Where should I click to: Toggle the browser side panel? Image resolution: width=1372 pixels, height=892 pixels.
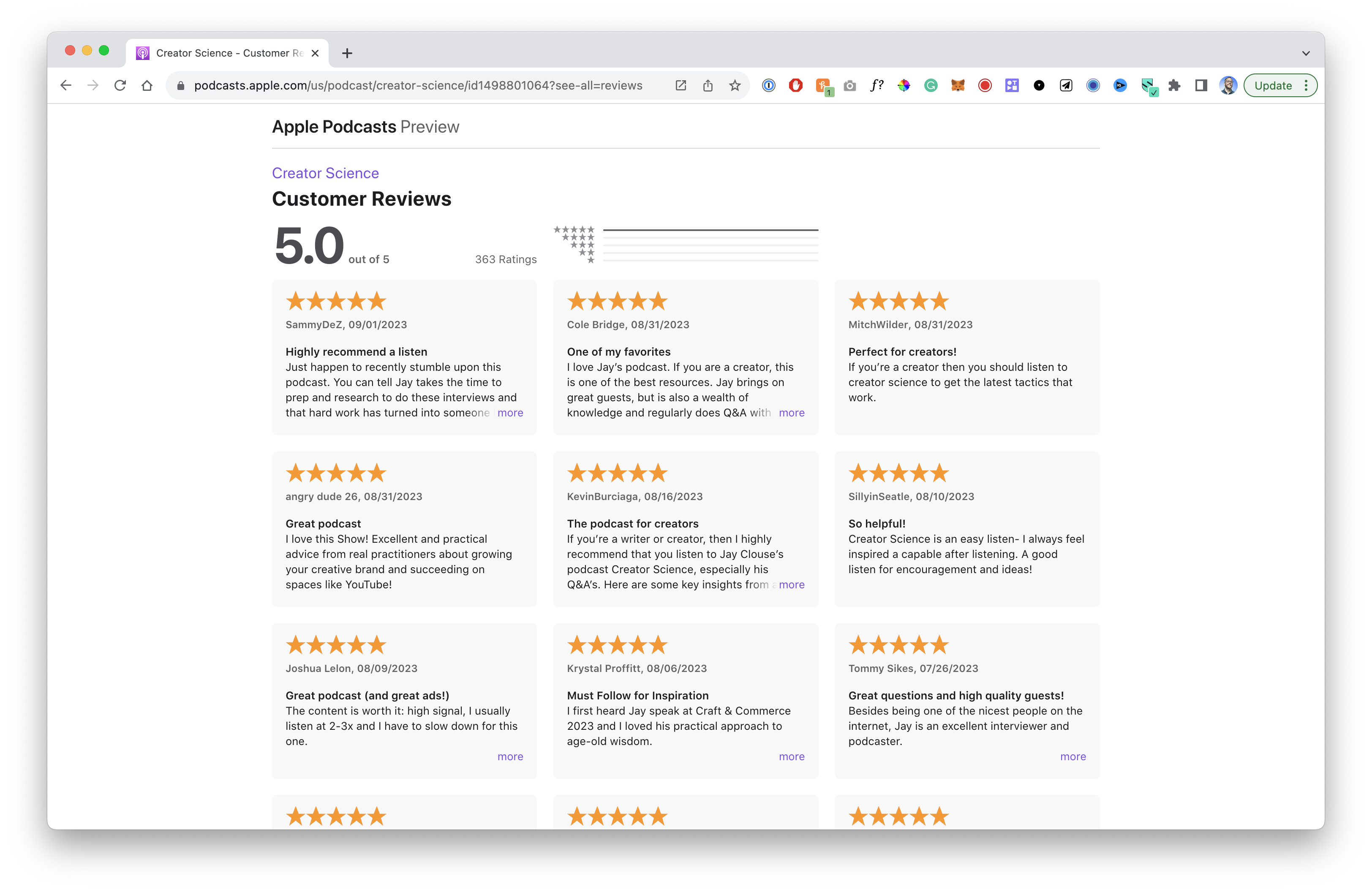pos(1201,85)
